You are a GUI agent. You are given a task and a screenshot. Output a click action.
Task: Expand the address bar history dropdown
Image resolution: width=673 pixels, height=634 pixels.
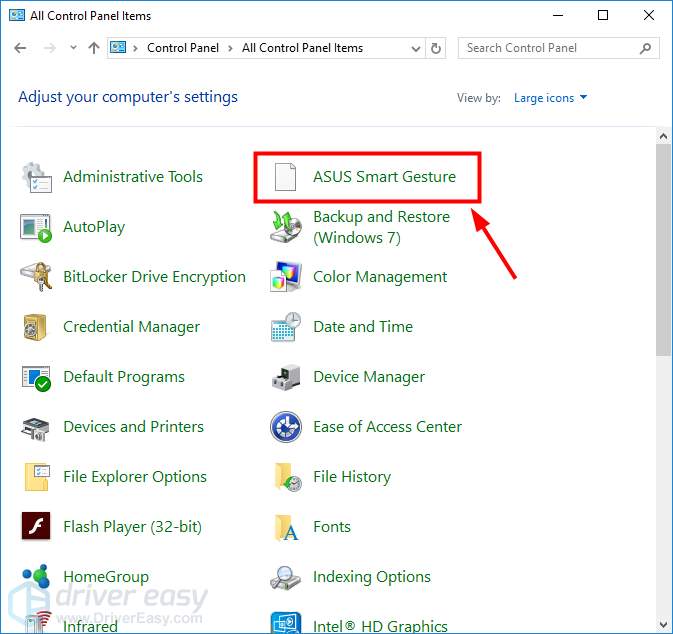[x=415, y=49]
